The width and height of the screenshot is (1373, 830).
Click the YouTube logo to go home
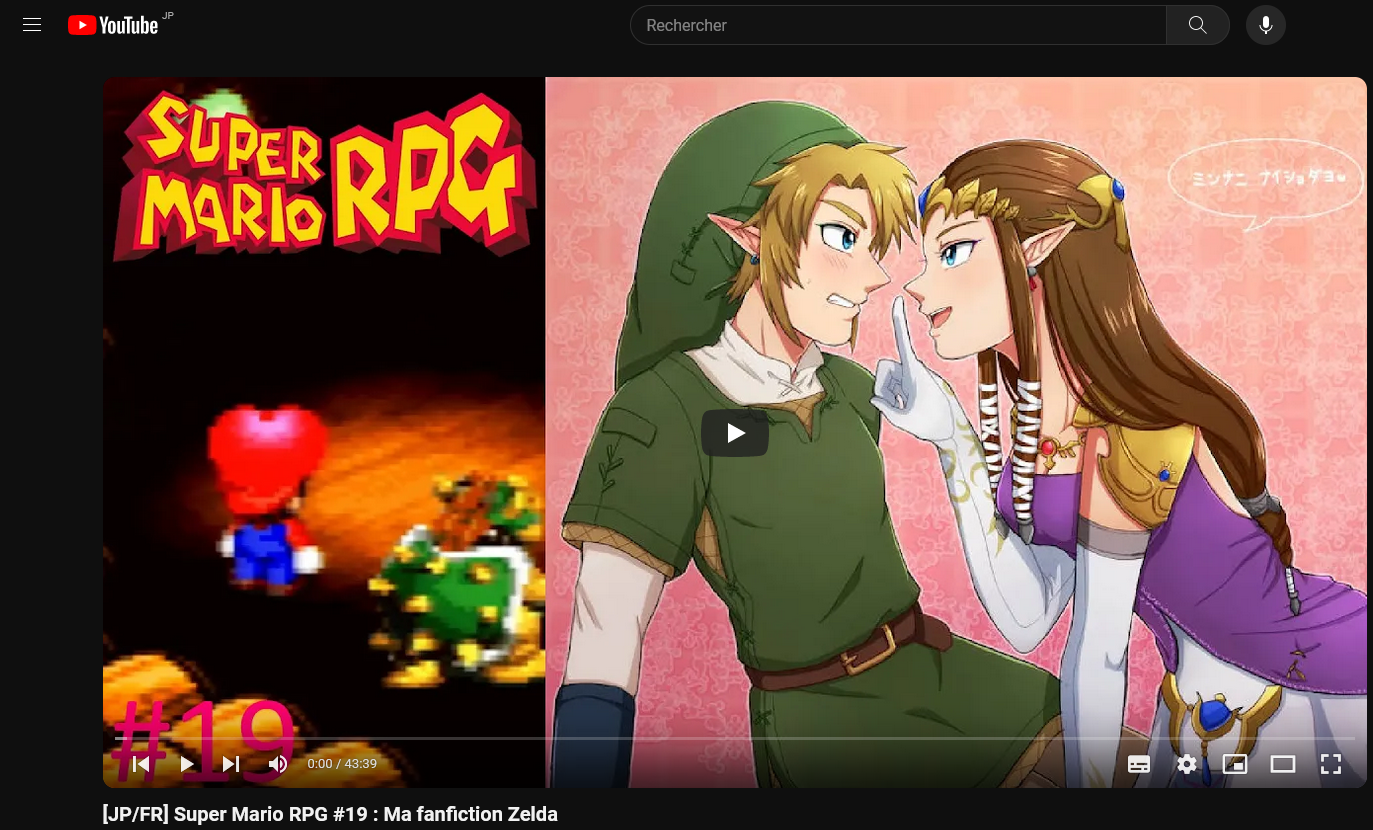(113, 25)
